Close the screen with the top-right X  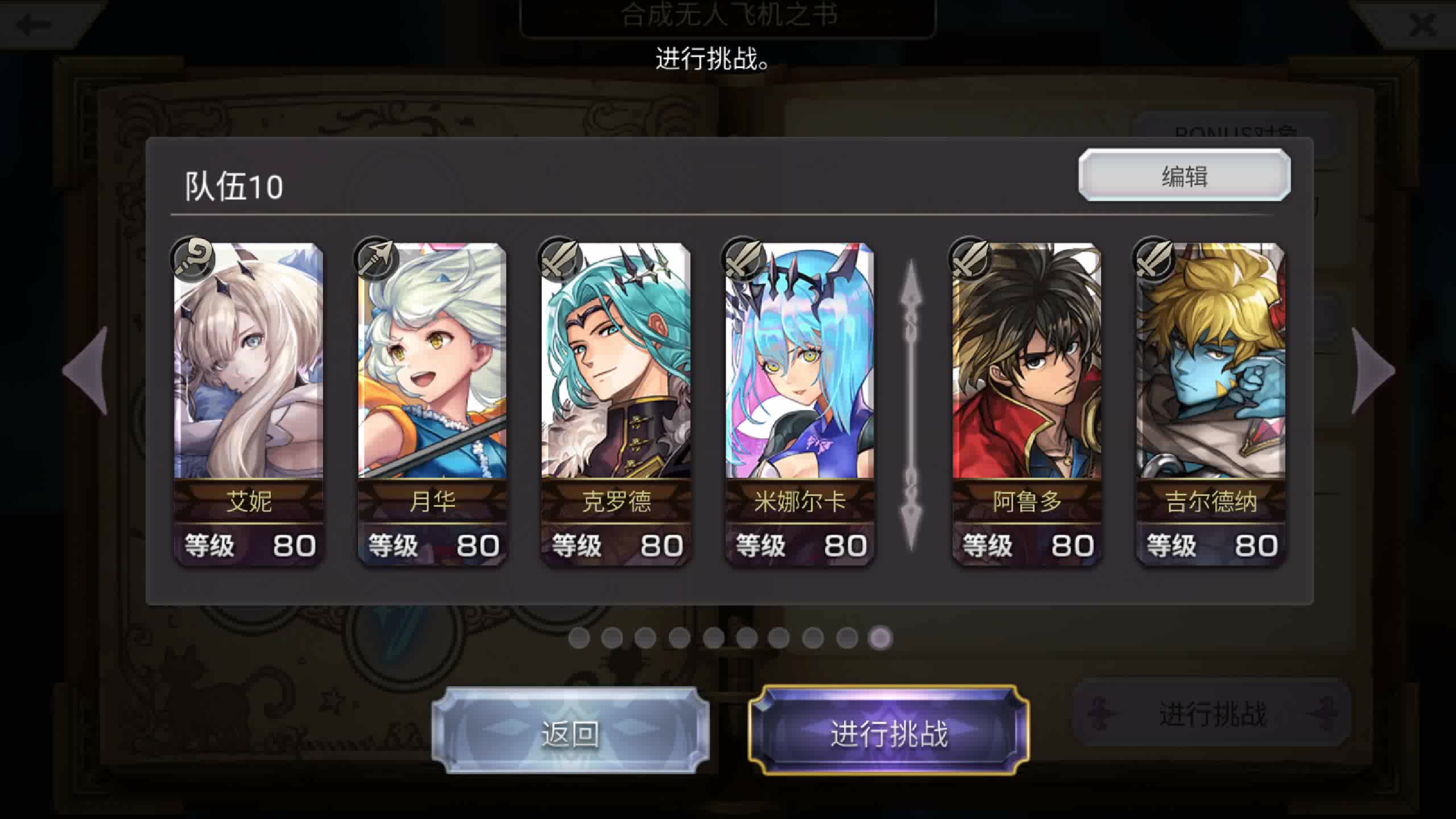[x=1422, y=24]
